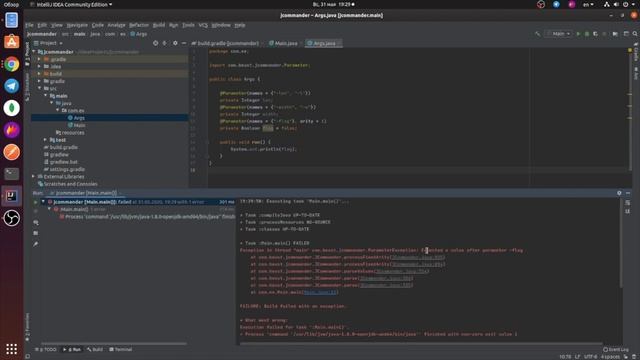
Task: Open Main.java link in stack trace
Action: click(320, 292)
